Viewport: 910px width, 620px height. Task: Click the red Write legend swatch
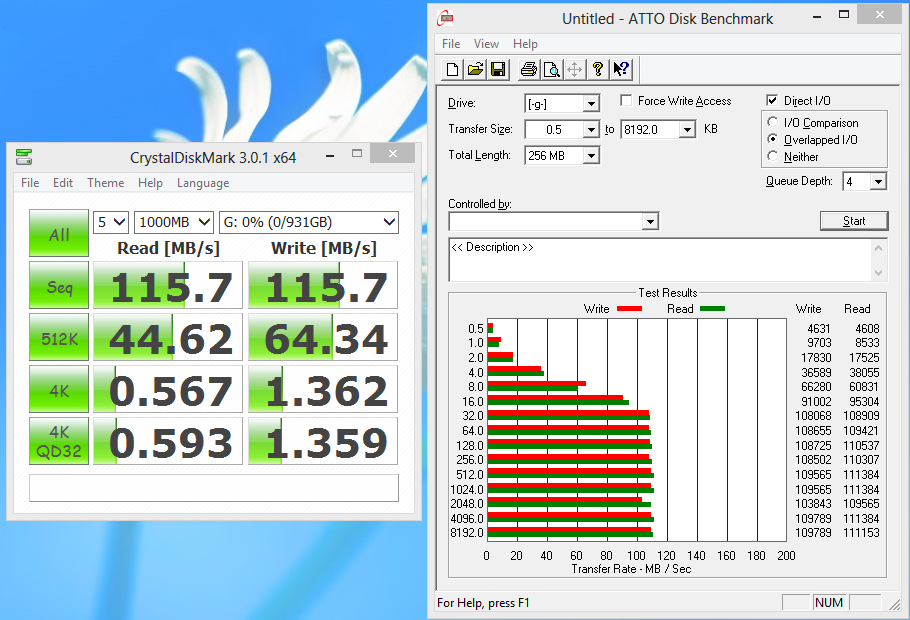coord(629,309)
